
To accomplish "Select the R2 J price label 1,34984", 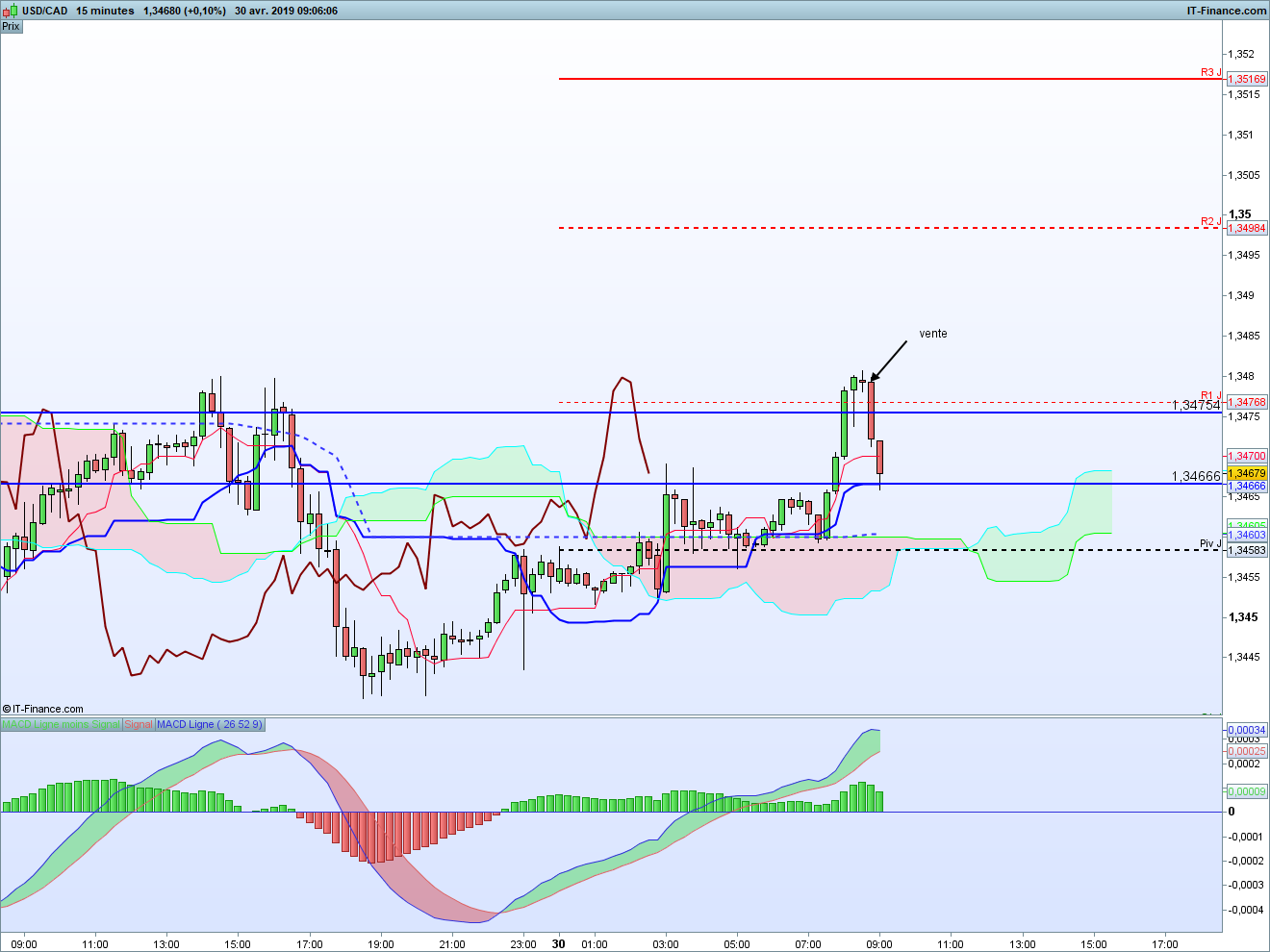I will (1247, 228).
